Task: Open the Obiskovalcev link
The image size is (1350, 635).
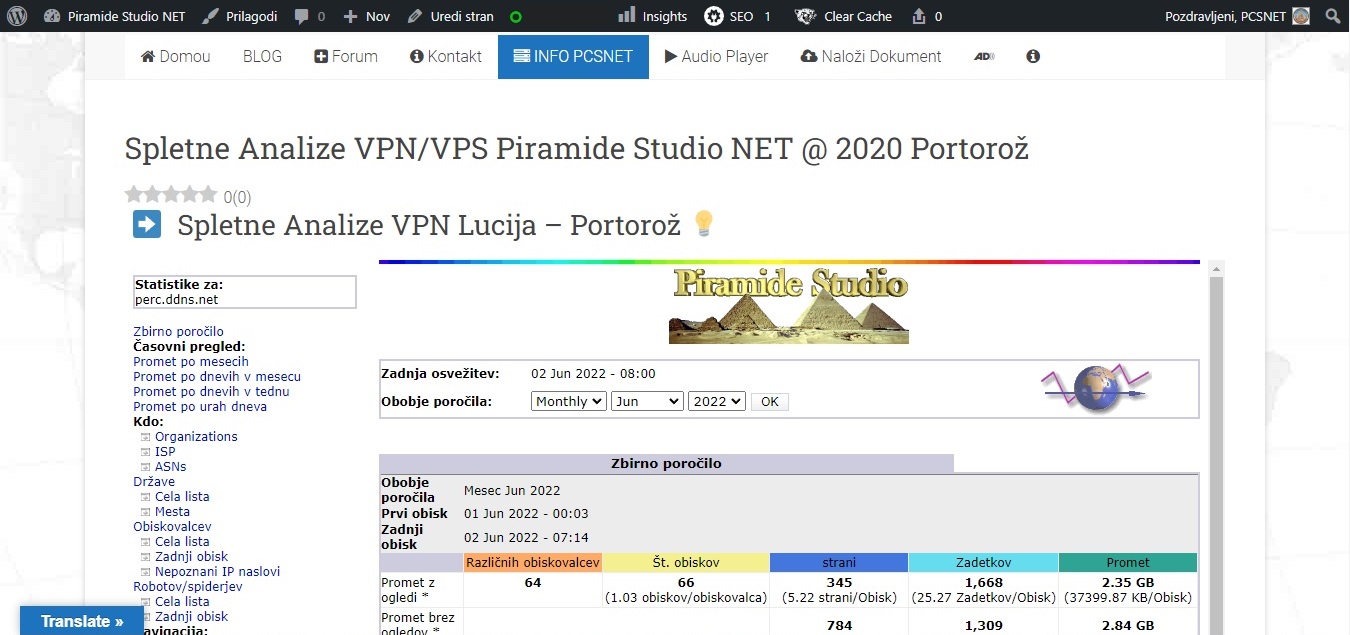Action: (172, 527)
